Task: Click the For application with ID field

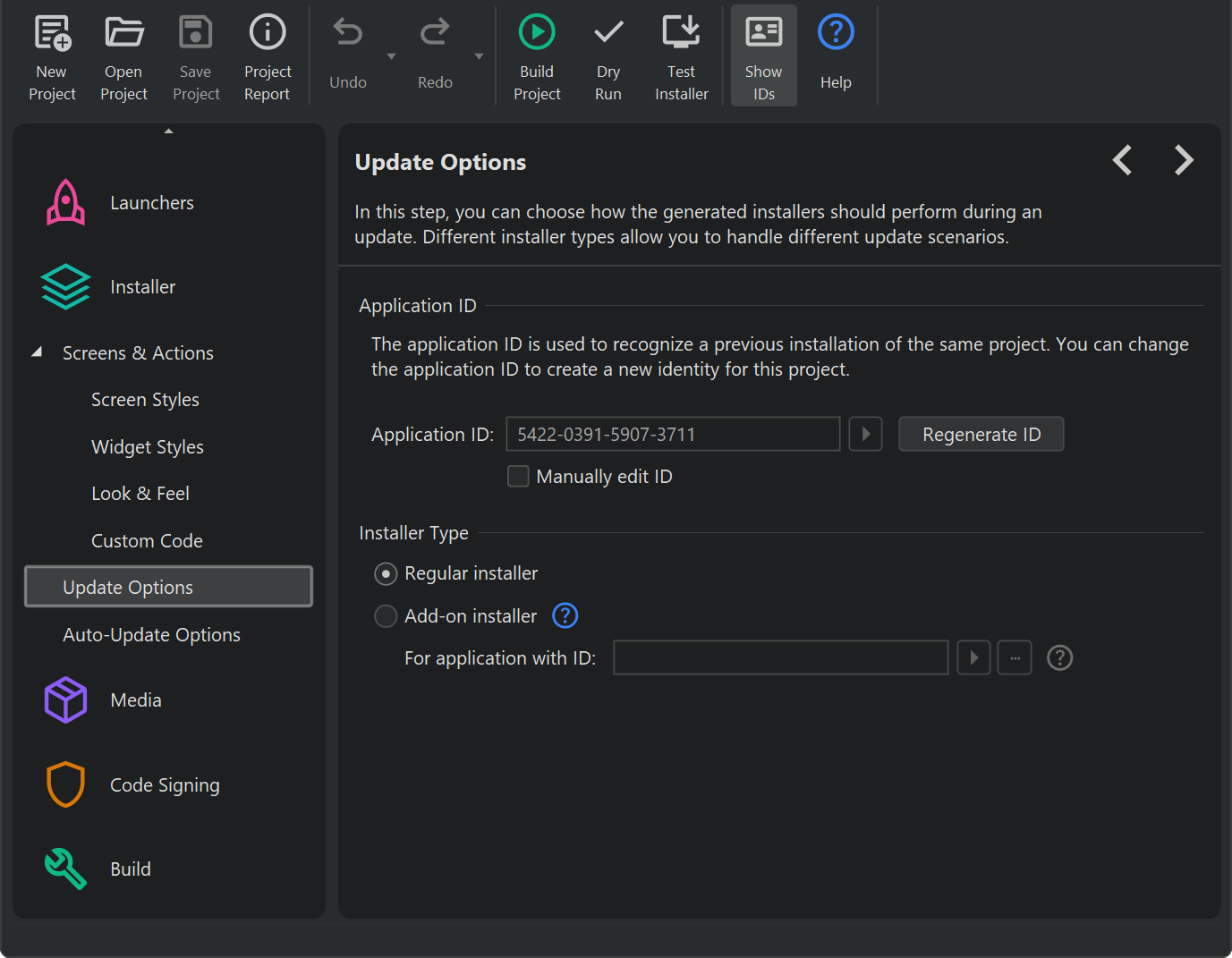Action: click(780, 657)
